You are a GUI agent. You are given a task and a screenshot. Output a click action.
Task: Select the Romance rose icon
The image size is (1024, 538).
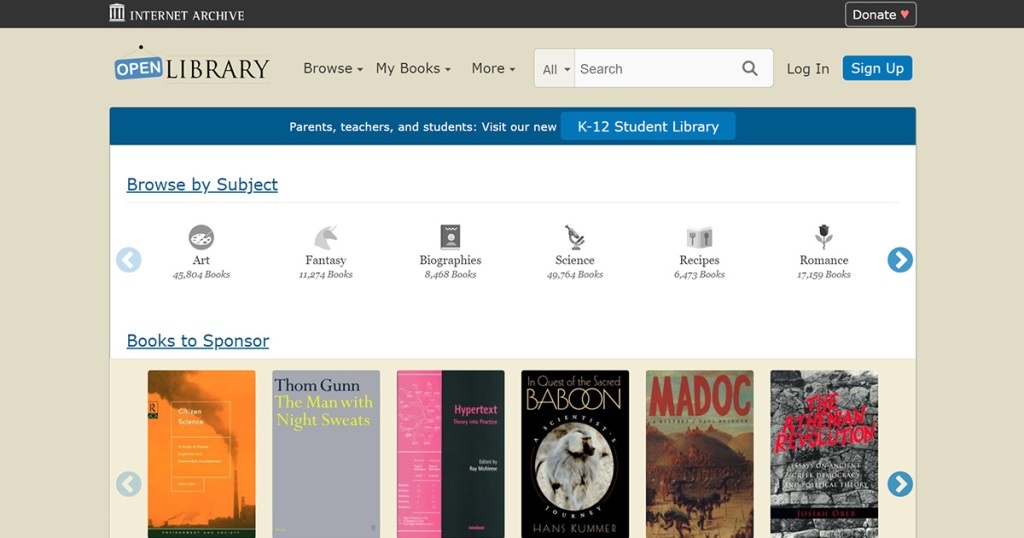click(x=824, y=237)
